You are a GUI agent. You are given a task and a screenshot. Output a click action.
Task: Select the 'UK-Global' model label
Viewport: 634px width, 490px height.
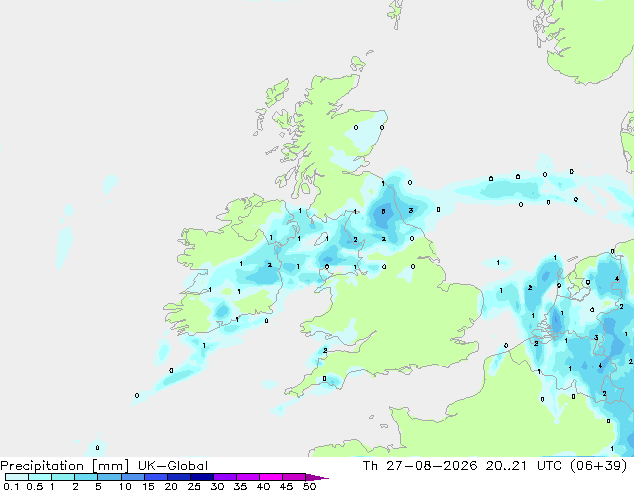[x=173, y=466]
